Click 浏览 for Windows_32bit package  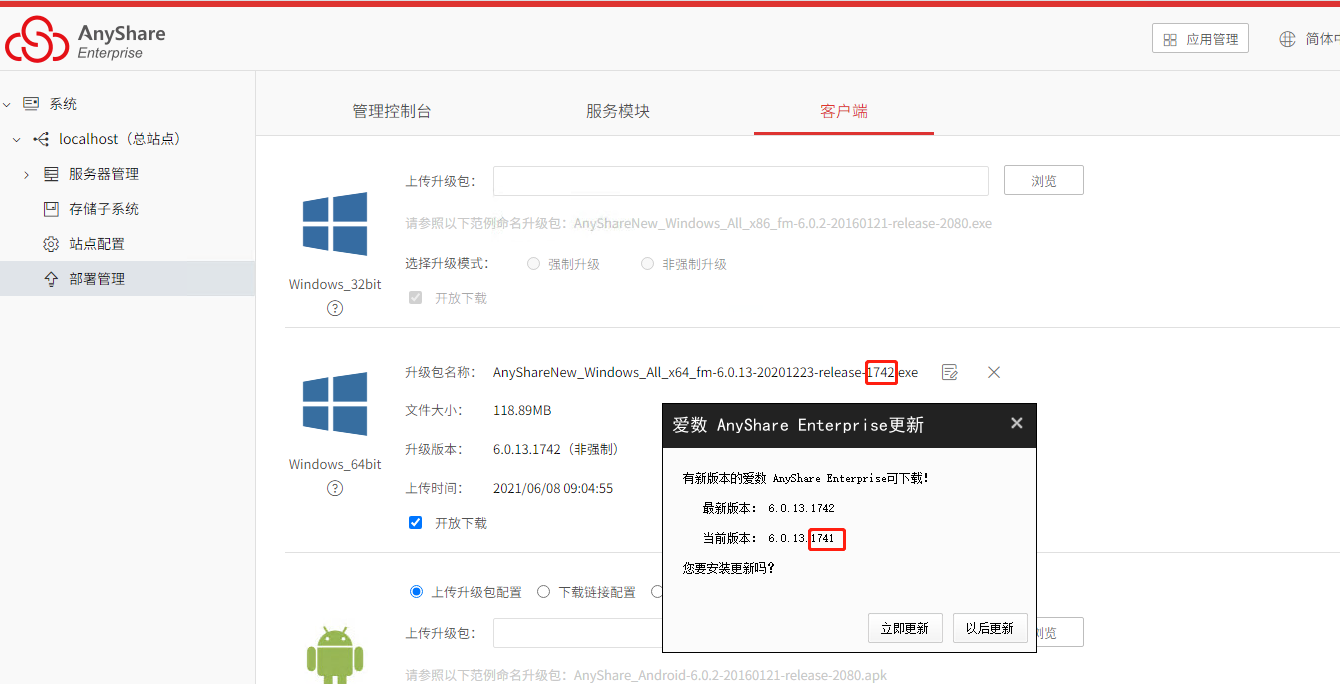pos(1044,181)
